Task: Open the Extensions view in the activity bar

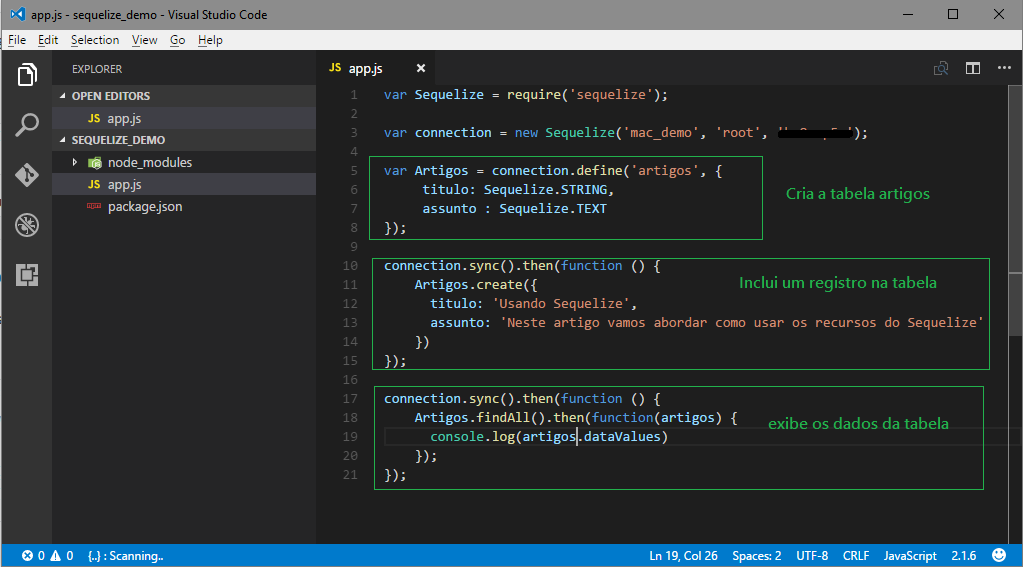Action: pos(27,275)
